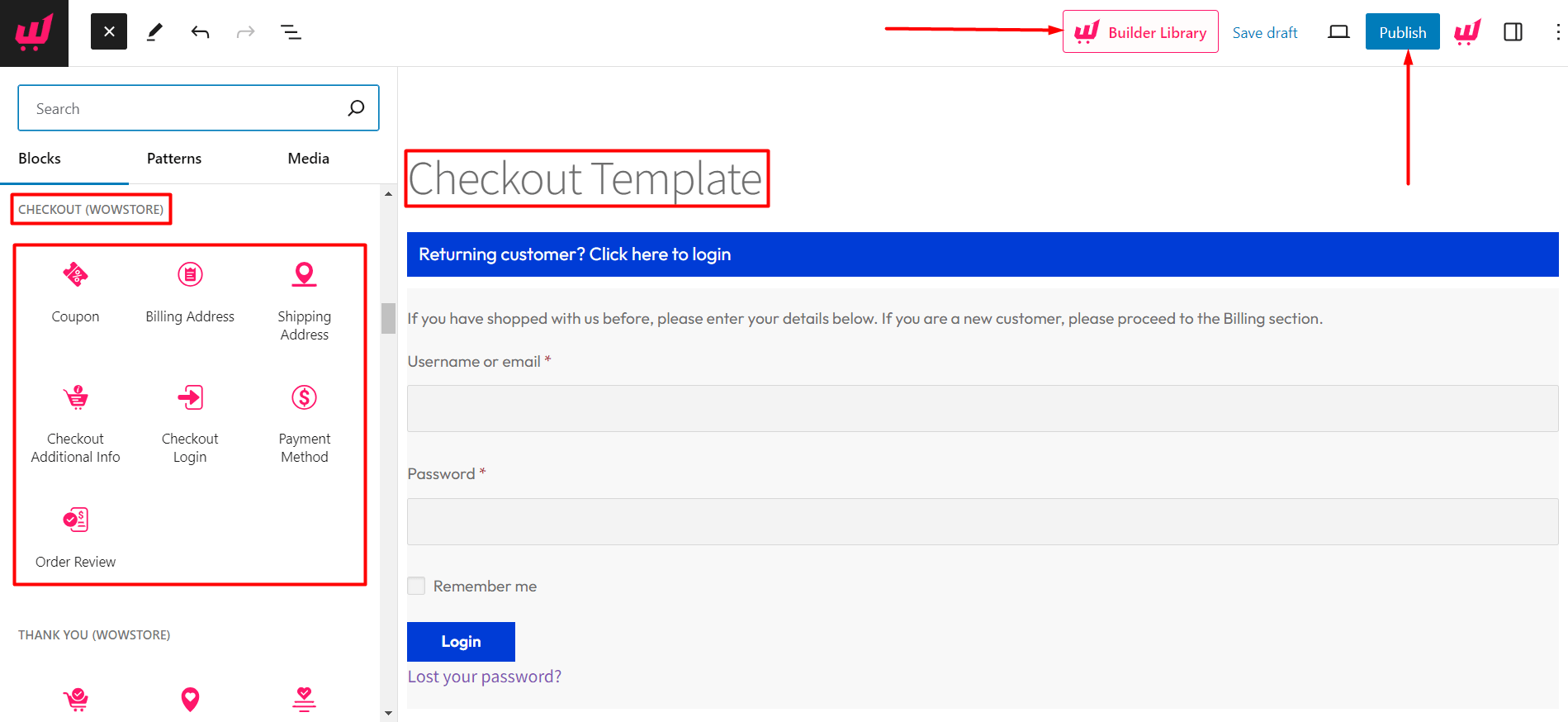Open the Media tab
This screenshot has height=722, width=1568.
click(308, 158)
